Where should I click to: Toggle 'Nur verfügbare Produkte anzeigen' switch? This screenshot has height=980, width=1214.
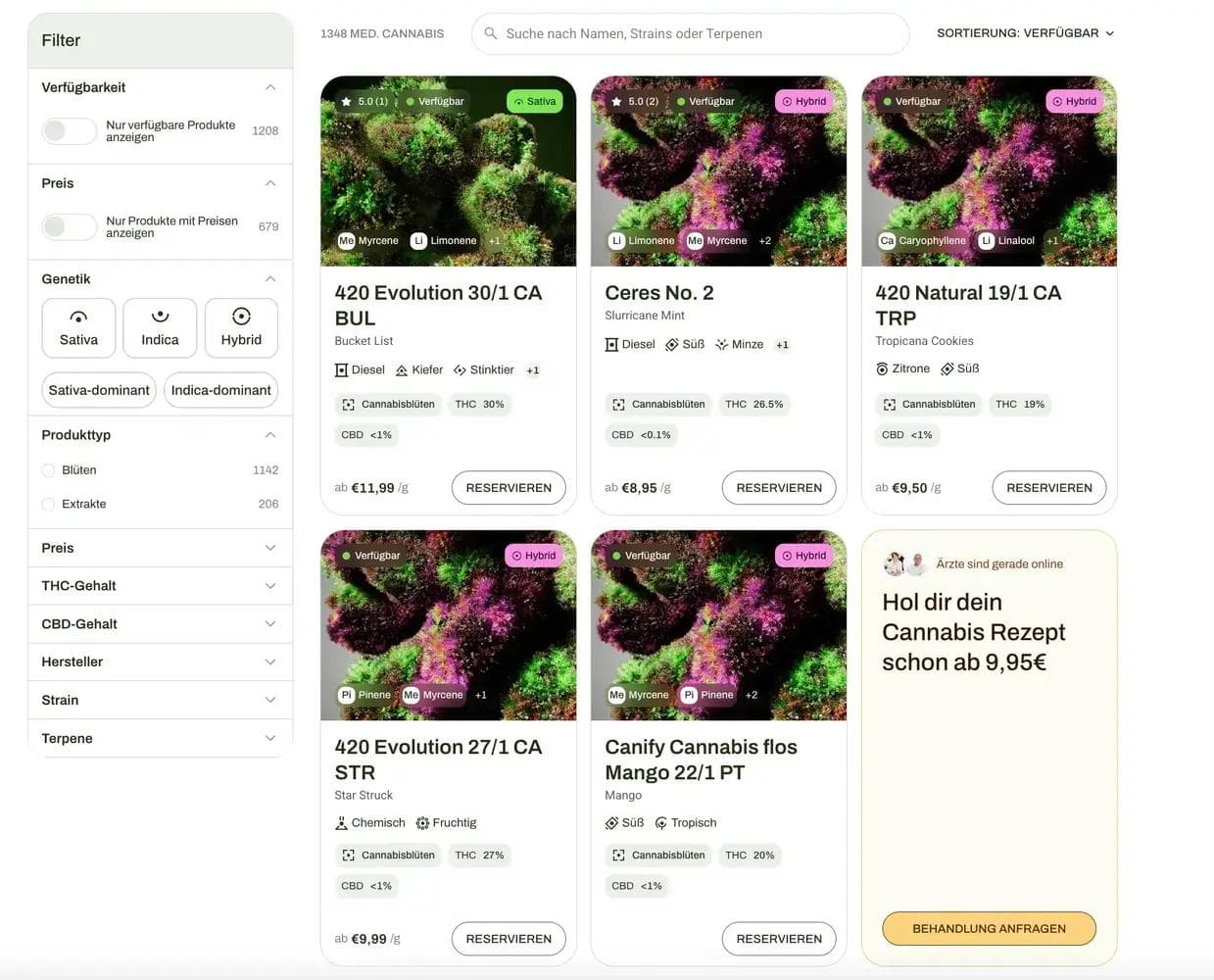pos(69,130)
